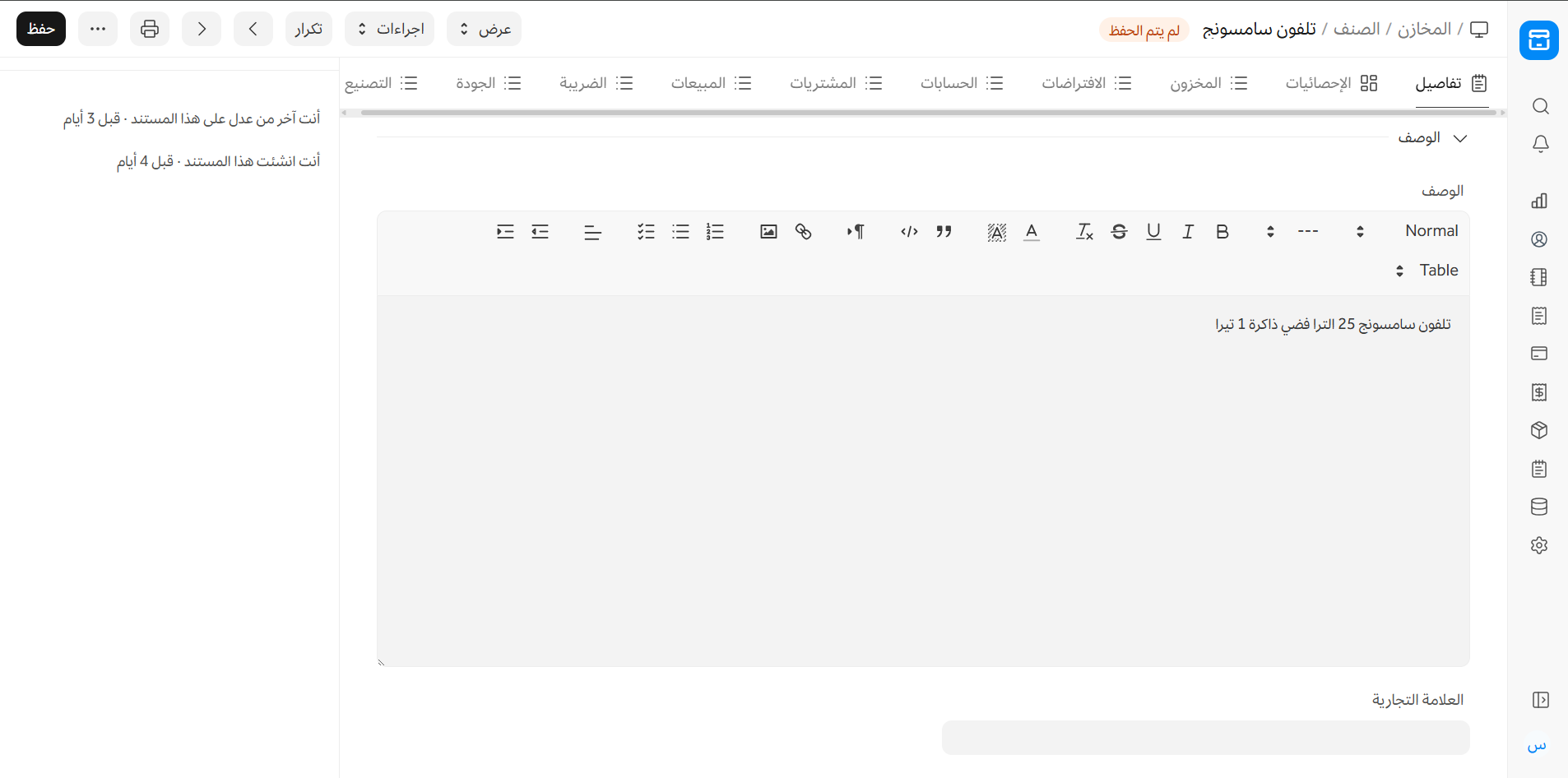The image size is (1568, 778).
Task: Open the Table dropdown in editor
Action: coord(1427,271)
